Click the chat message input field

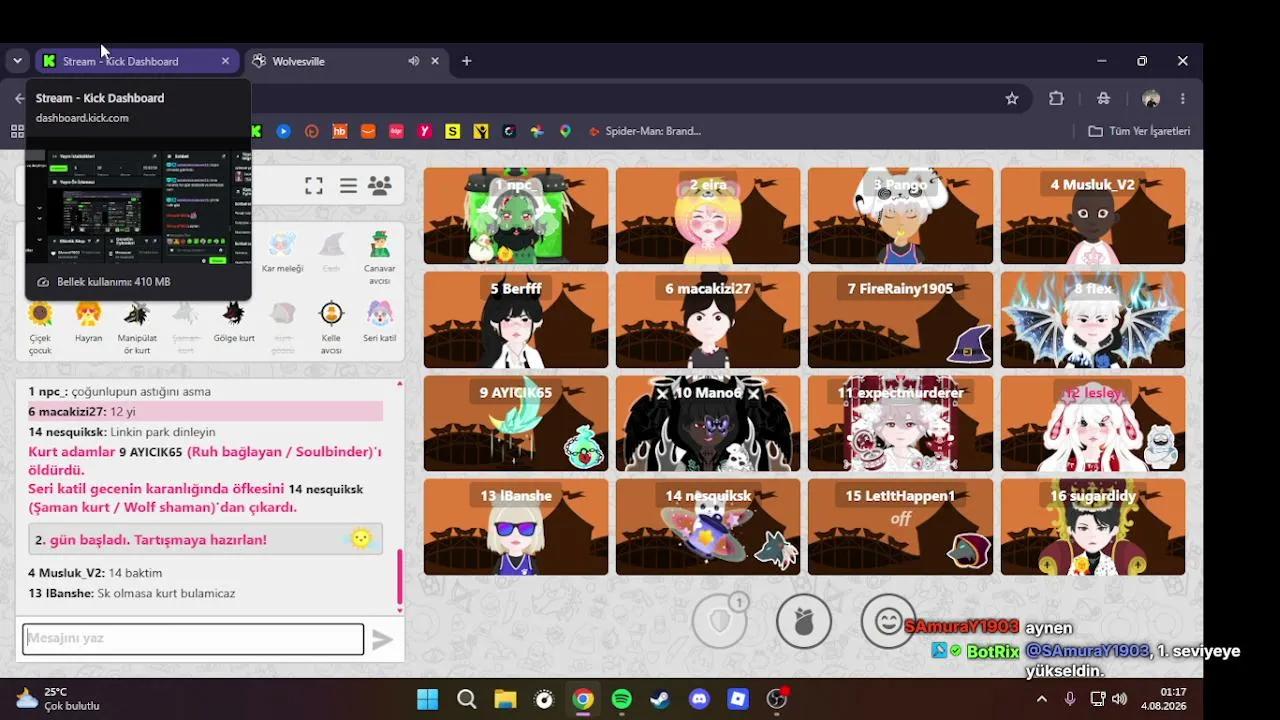pyautogui.click(x=193, y=639)
